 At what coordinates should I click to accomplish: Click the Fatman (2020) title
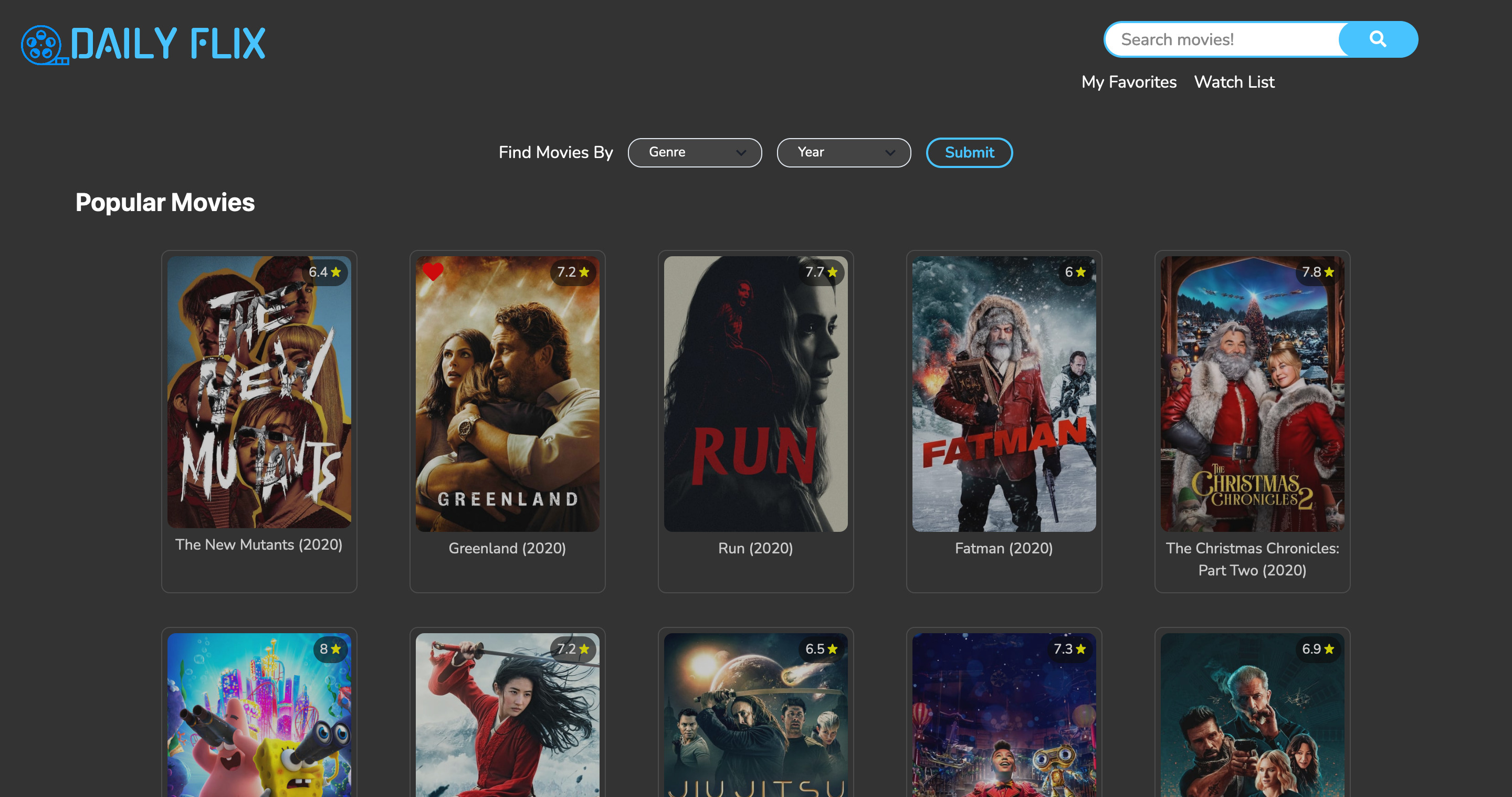click(x=1004, y=548)
